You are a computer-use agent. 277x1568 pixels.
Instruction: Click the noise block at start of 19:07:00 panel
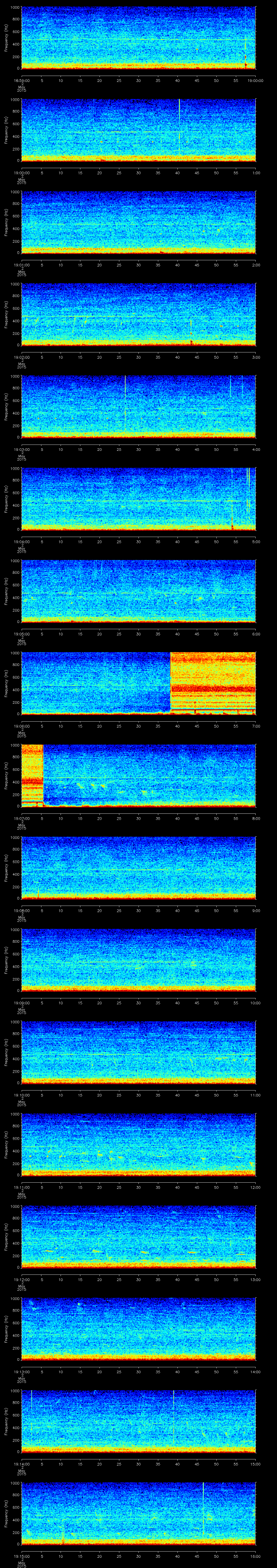pyautogui.click(x=32, y=775)
